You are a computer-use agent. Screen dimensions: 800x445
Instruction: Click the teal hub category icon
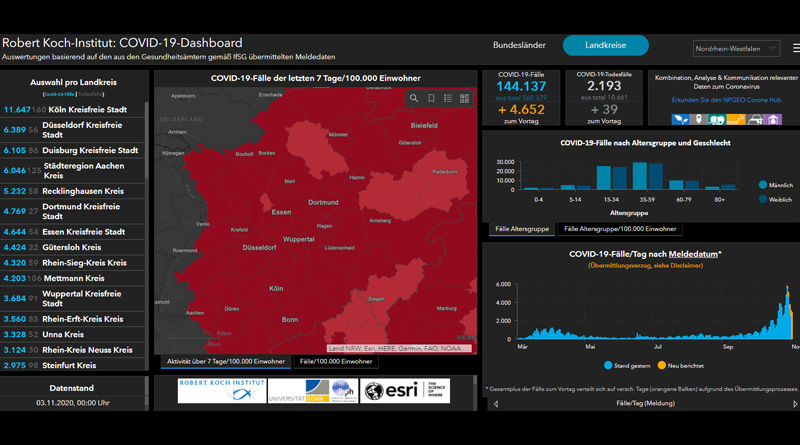tap(717, 119)
